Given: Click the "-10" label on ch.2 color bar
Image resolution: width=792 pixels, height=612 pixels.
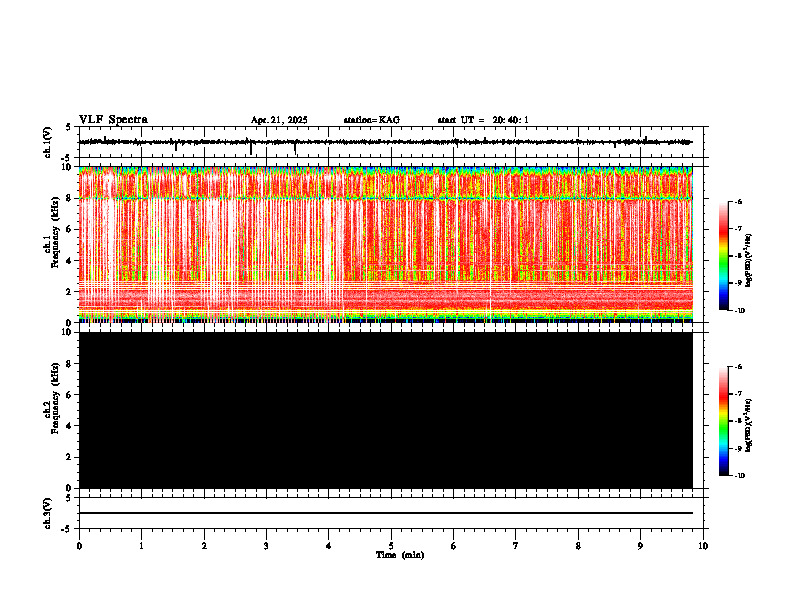Looking at the screenshot, I should (x=739, y=475).
